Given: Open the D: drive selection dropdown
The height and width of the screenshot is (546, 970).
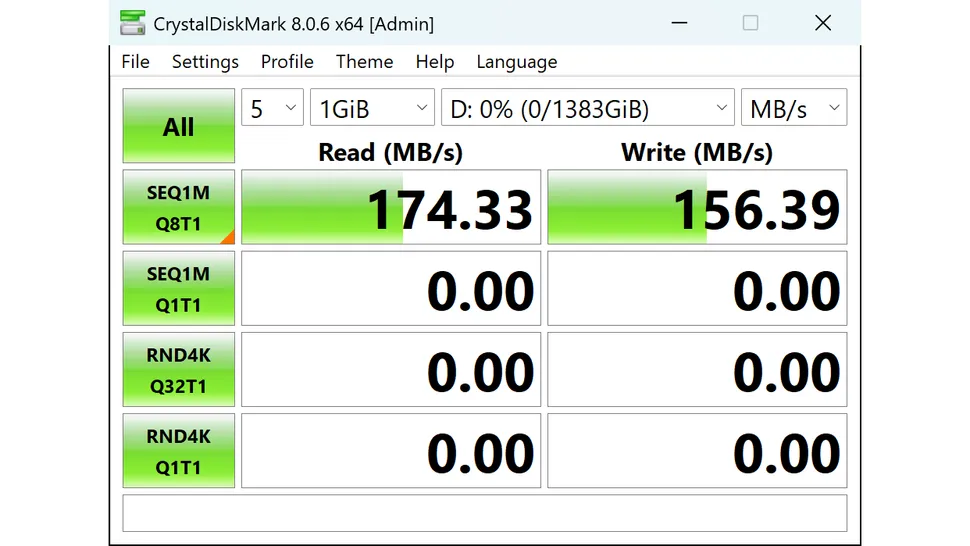Looking at the screenshot, I should tap(588, 108).
